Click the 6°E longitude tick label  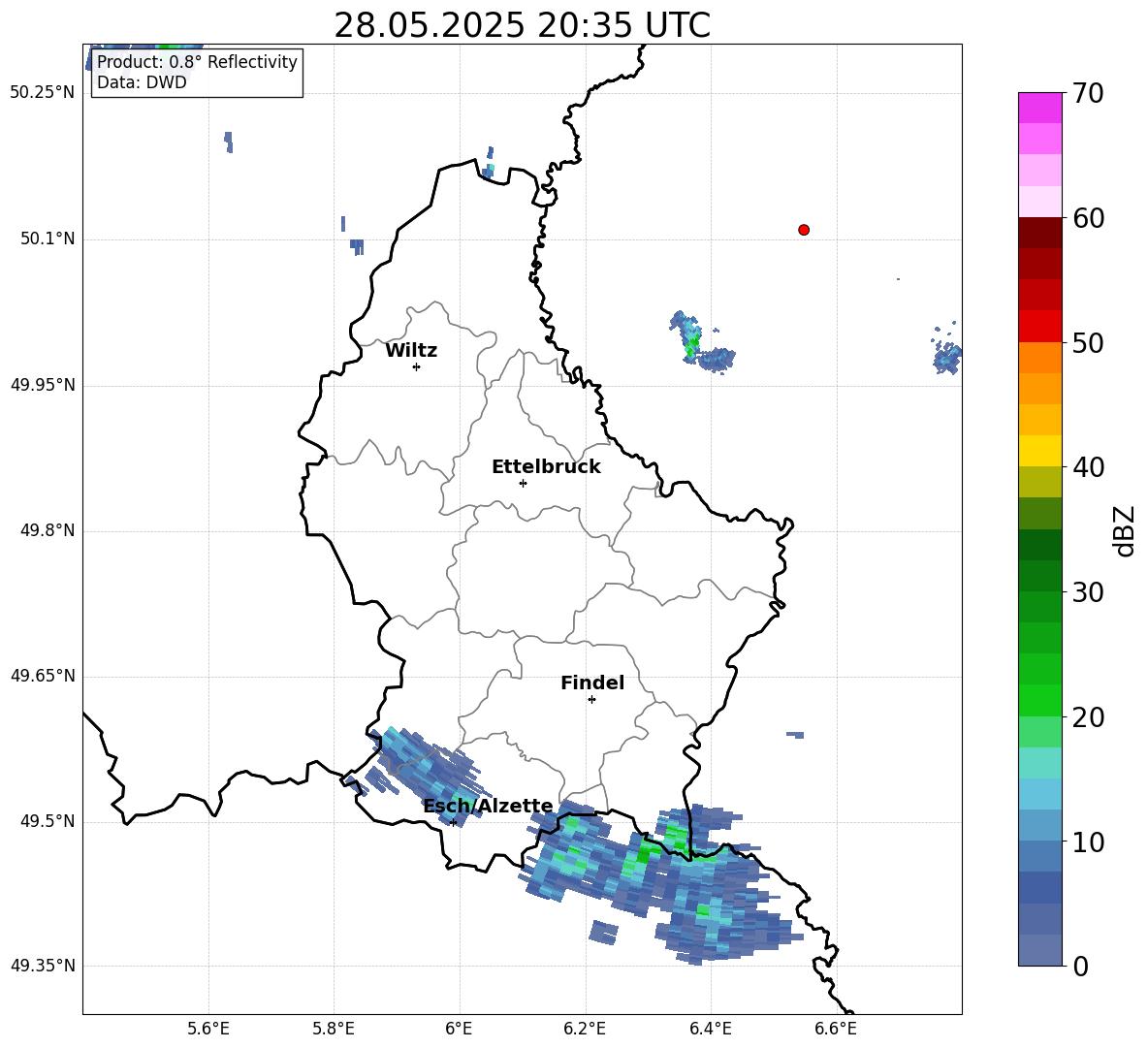coord(459,1029)
